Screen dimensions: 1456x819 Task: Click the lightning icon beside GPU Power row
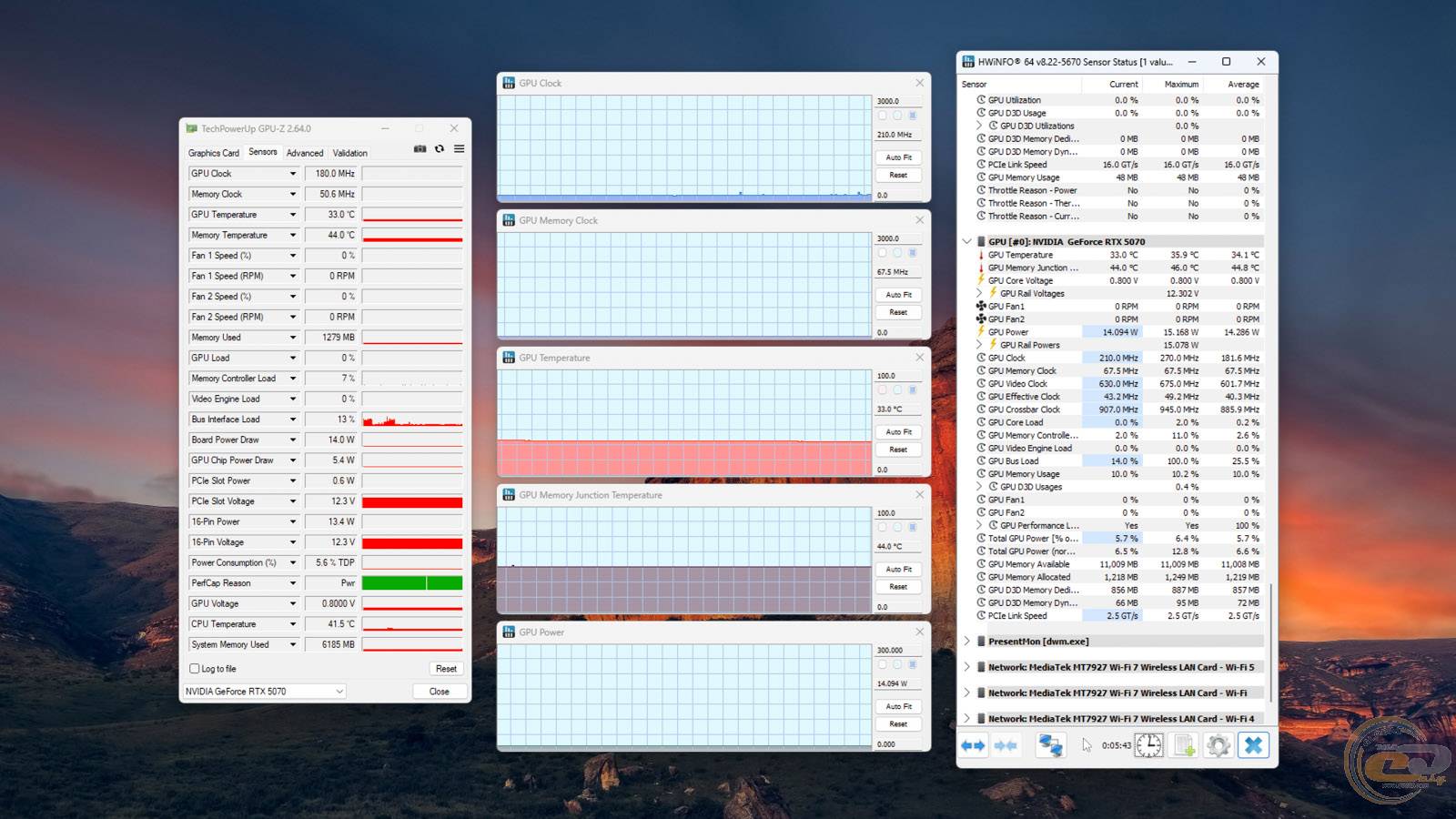coord(981,332)
